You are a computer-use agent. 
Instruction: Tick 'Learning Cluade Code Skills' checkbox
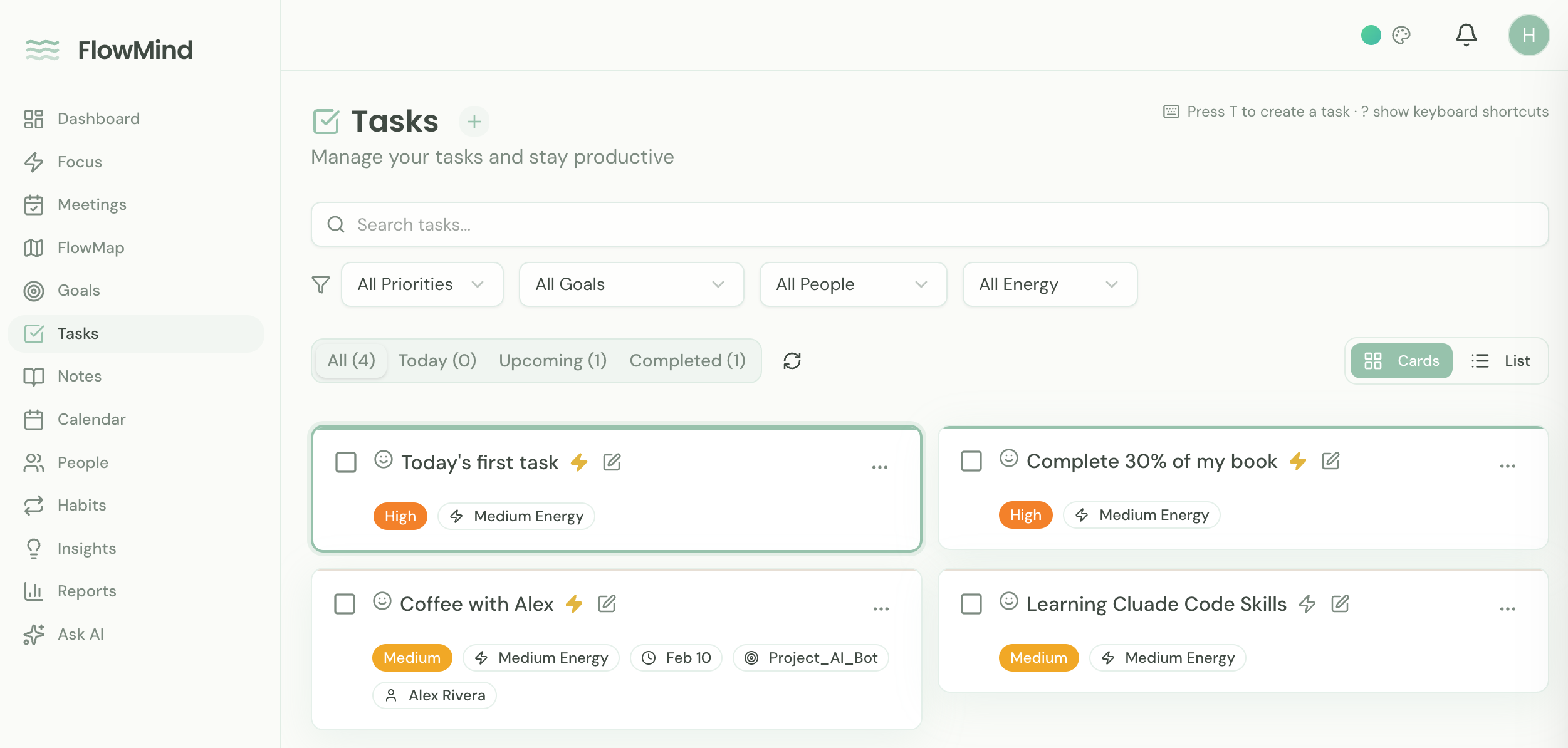coord(971,604)
